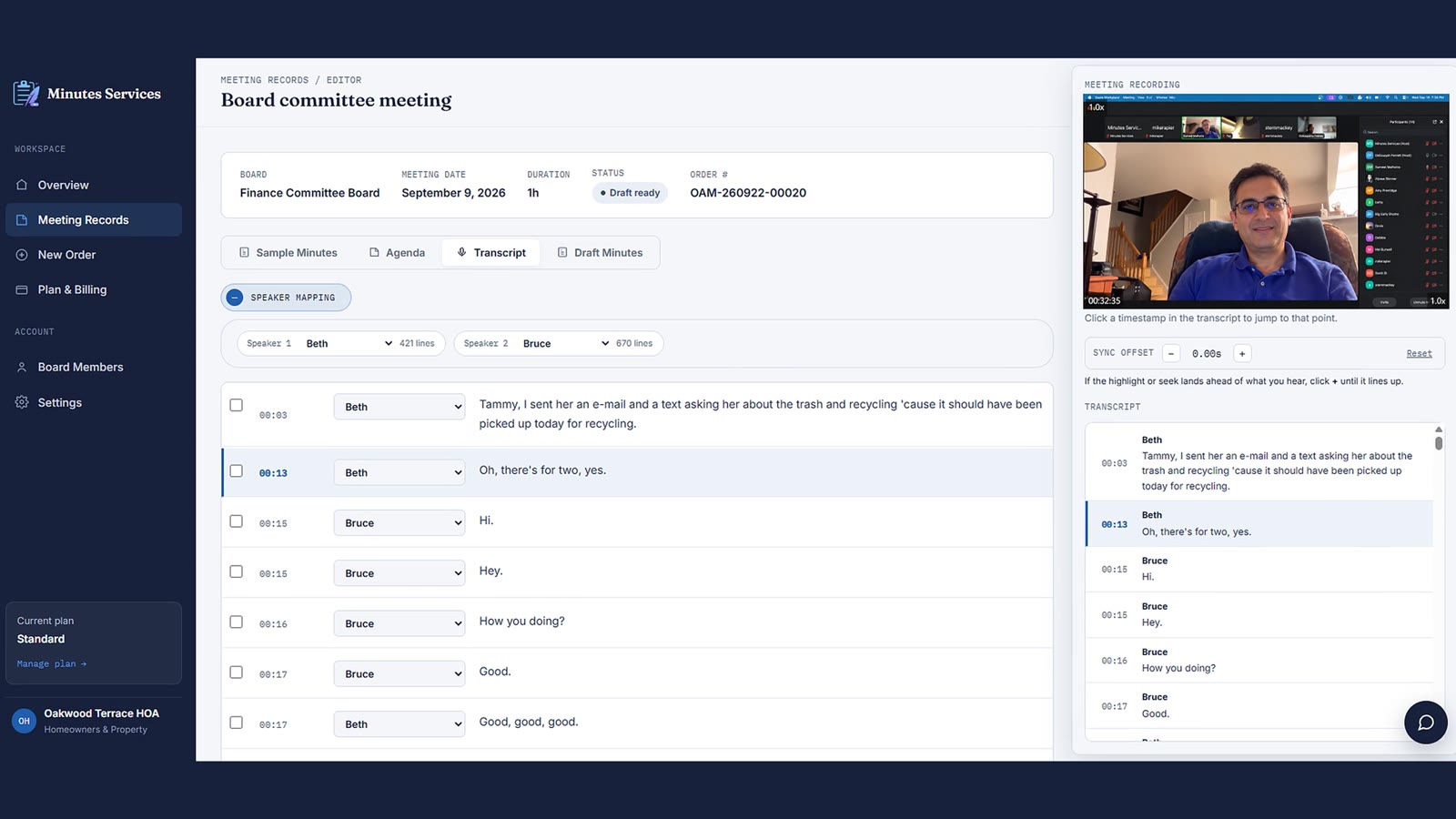Open the Speaker 2 Bruce mapping dropdown
The height and width of the screenshot is (819, 1456).
pyautogui.click(x=565, y=343)
